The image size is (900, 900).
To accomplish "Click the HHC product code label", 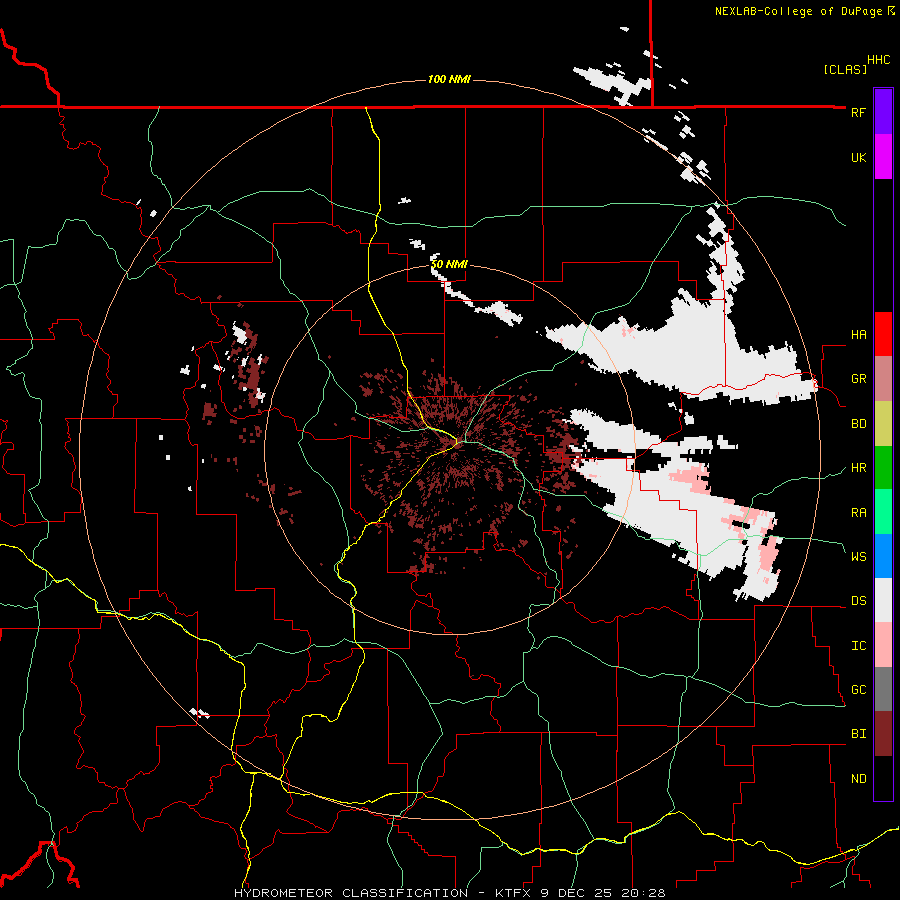I will pos(878,60).
